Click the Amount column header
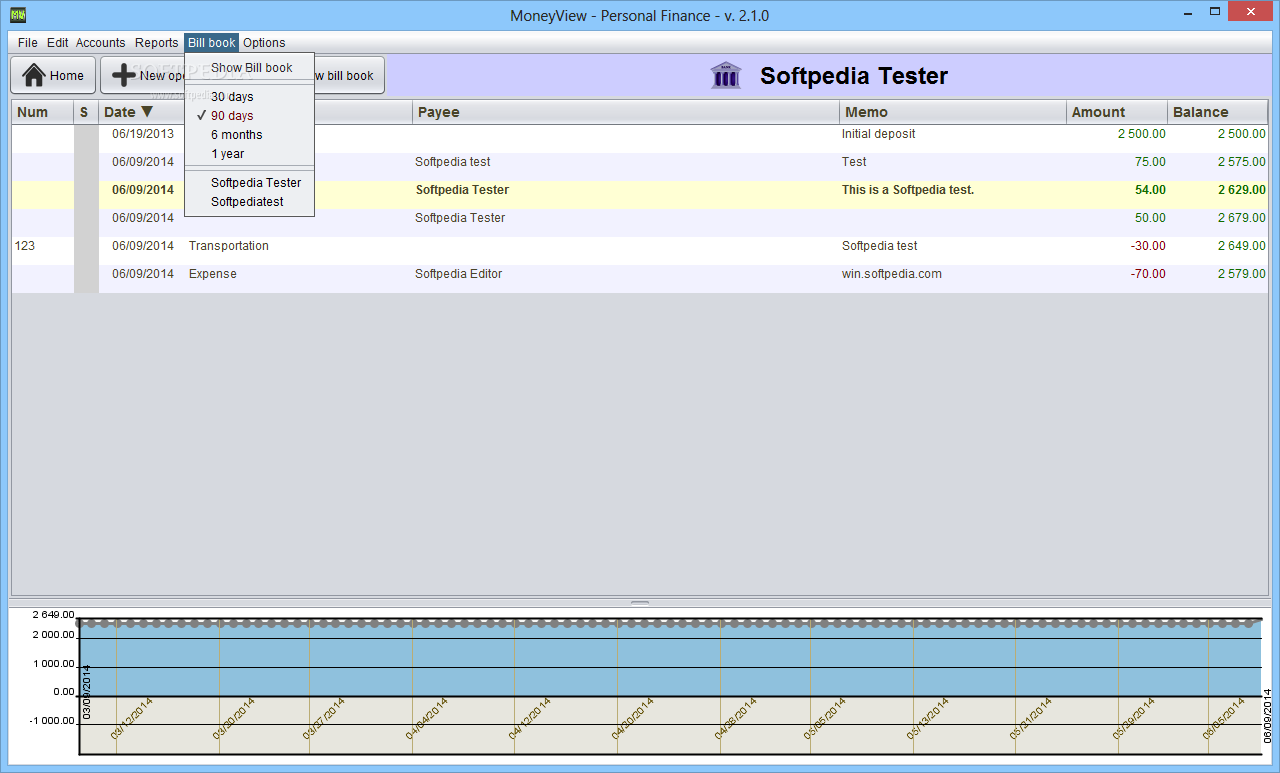 tap(1117, 112)
